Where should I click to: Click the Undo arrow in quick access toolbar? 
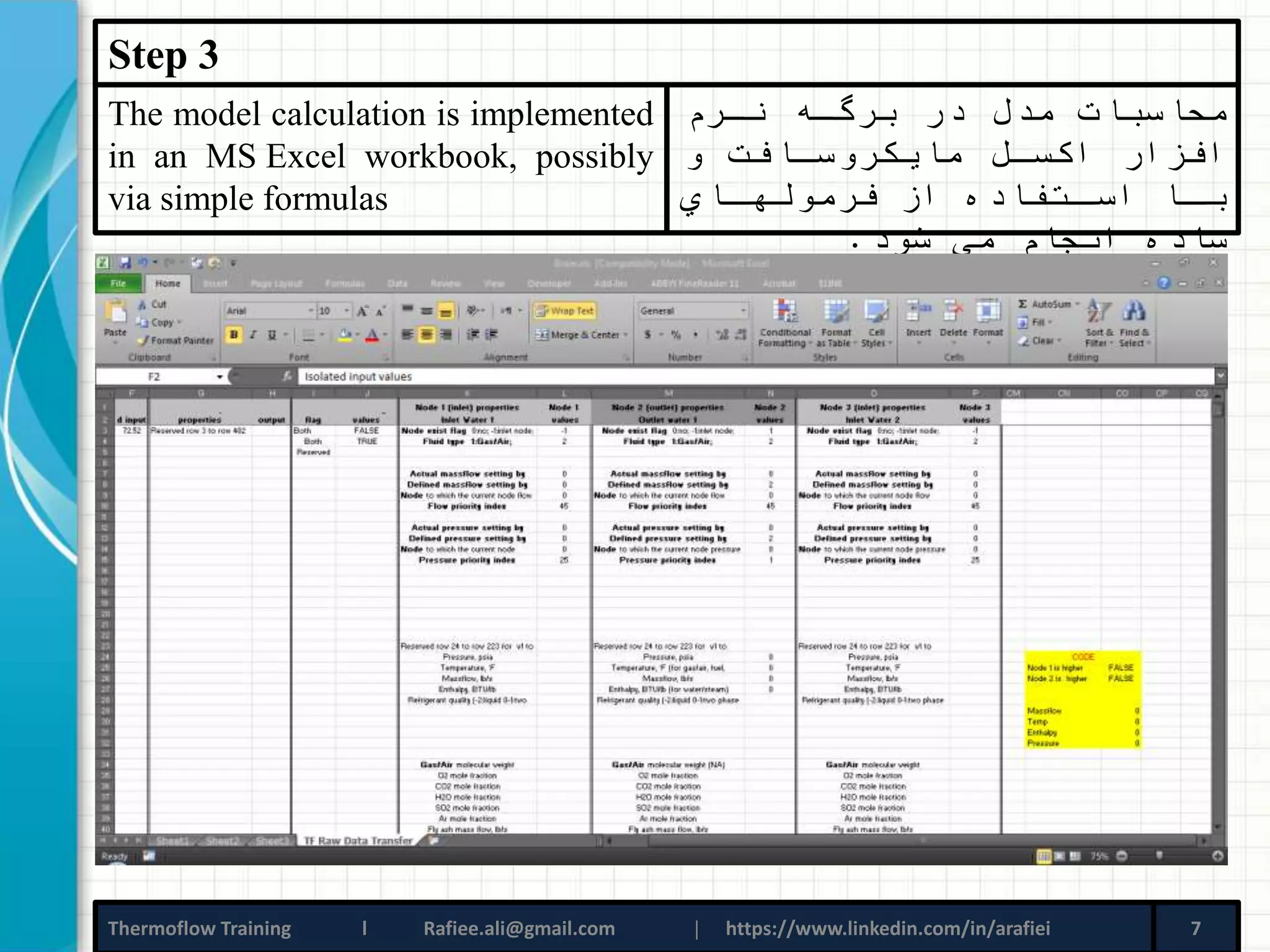143,263
